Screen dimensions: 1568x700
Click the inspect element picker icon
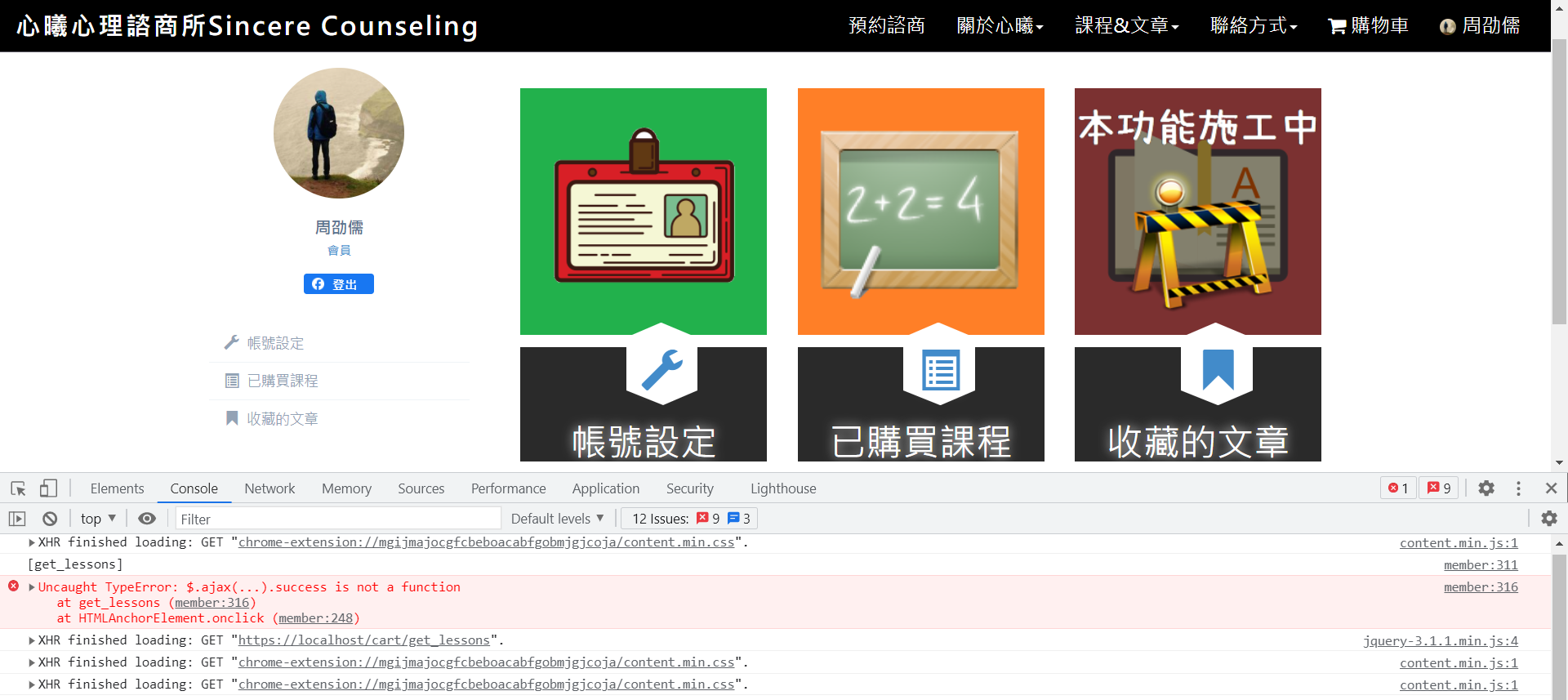[x=18, y=488]
